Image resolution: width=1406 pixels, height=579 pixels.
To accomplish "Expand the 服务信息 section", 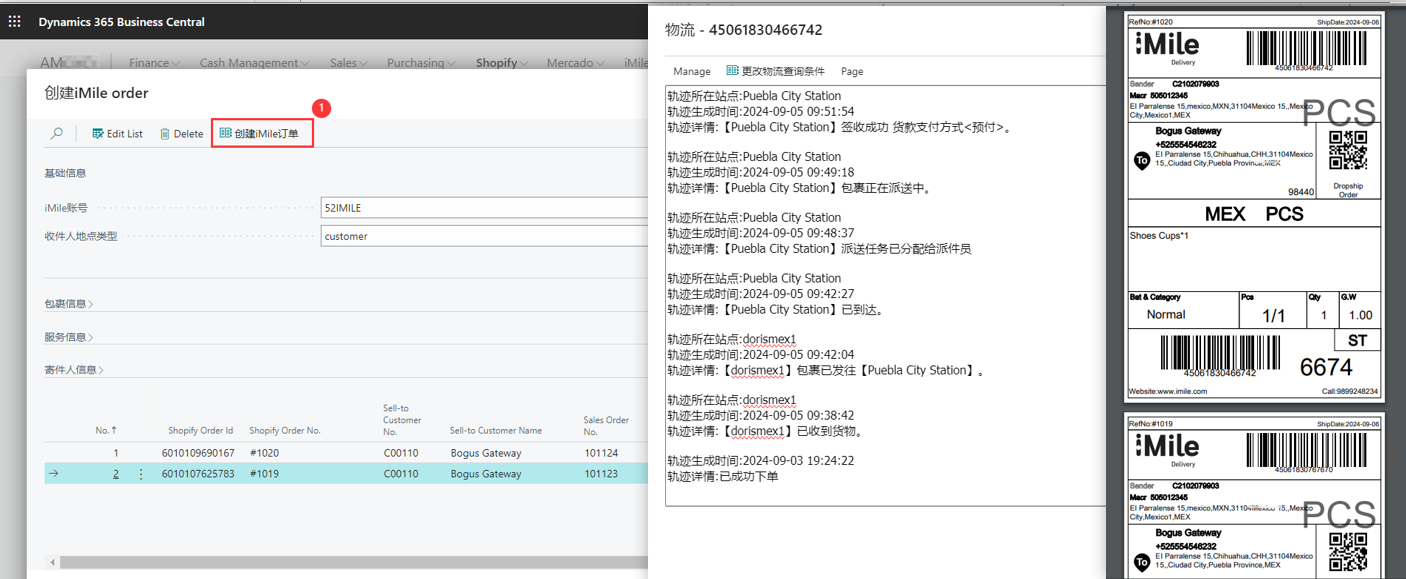I will click(x=69, y=337).
